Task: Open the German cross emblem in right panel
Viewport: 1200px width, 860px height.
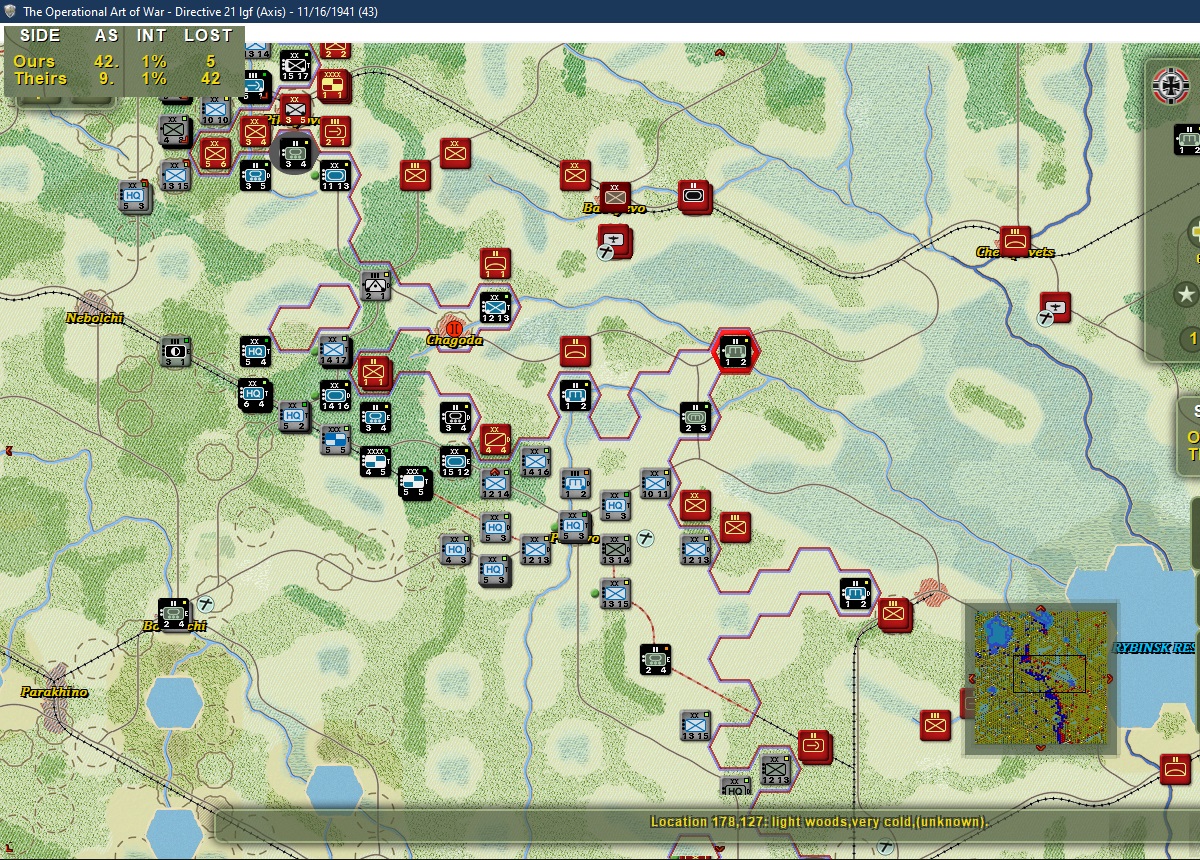Action: pyautogui.click(x=1170, y=85)
